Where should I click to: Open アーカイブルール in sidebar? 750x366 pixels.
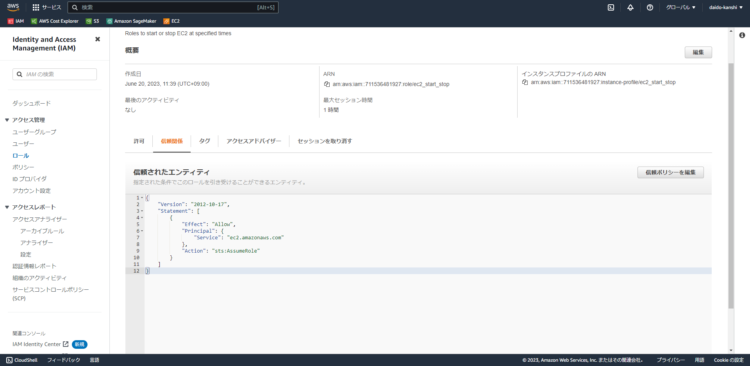42,231
